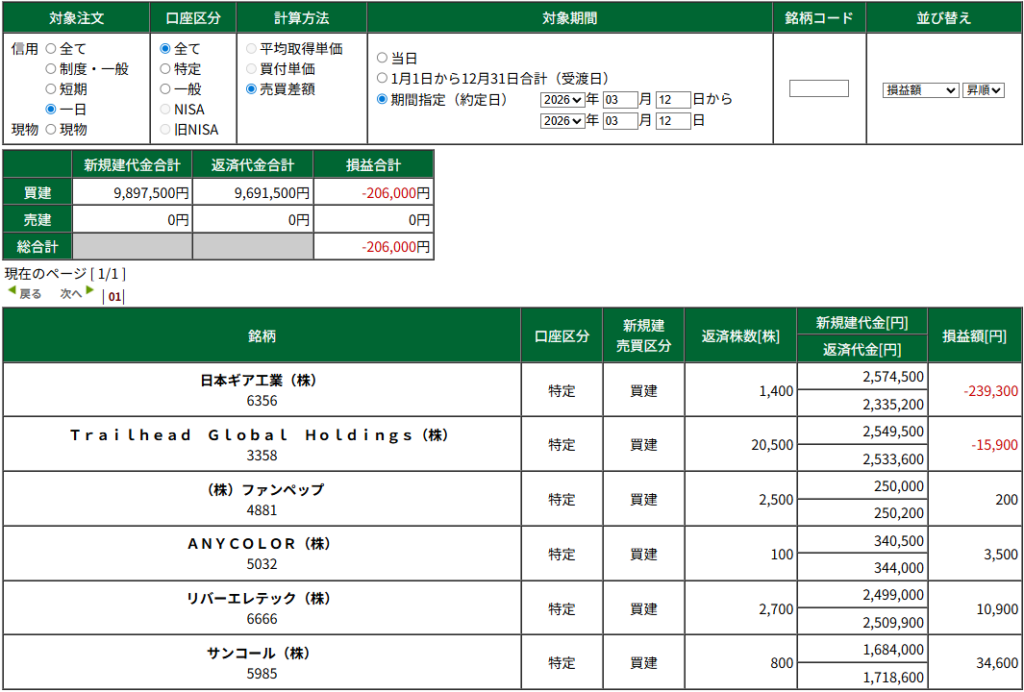
Task: Select 短期 margin order option
Action: pos(51,89)
